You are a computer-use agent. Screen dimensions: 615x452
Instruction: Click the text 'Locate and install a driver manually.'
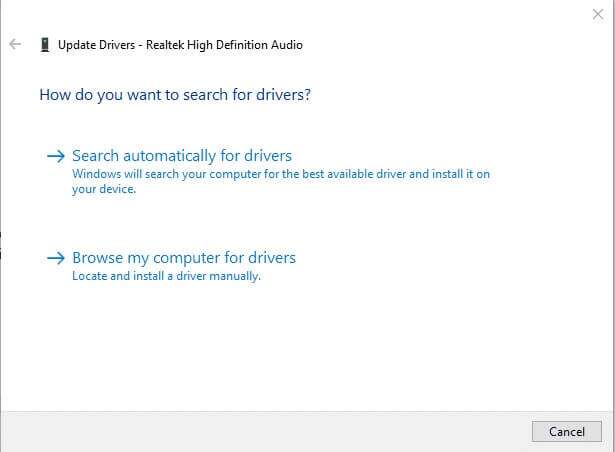166,276
